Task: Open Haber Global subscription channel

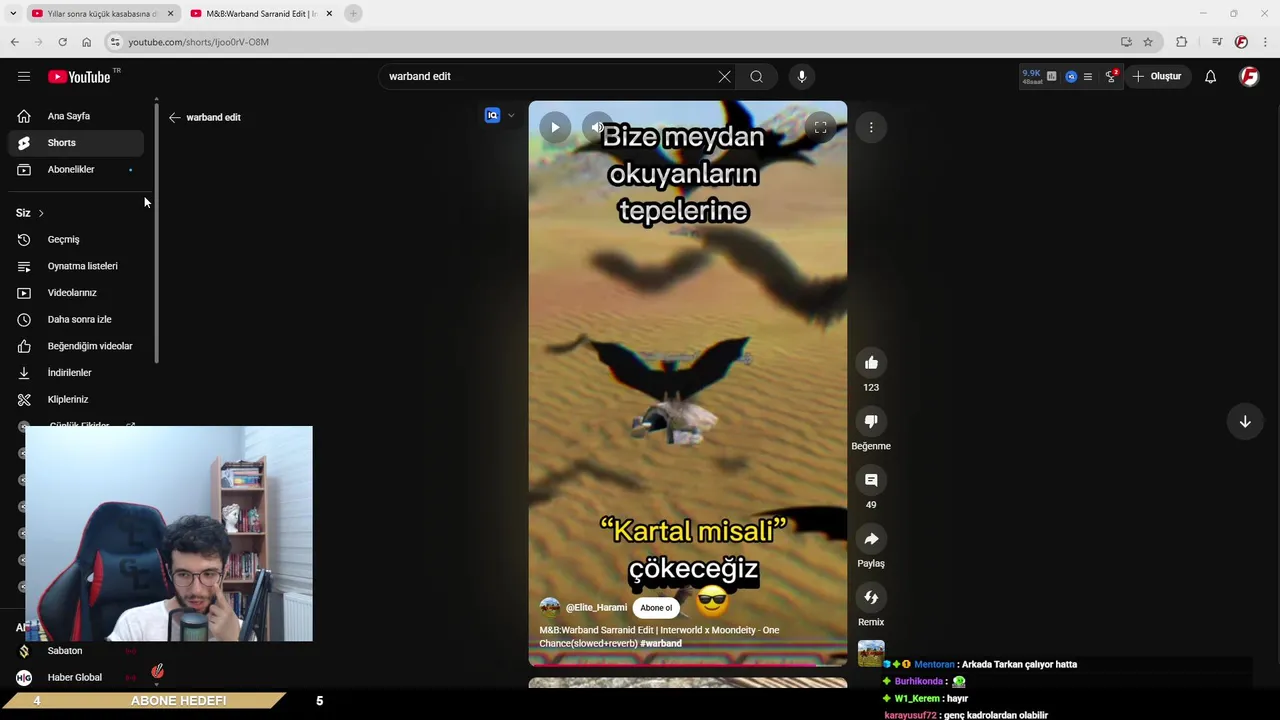Action: coord(76,677)
